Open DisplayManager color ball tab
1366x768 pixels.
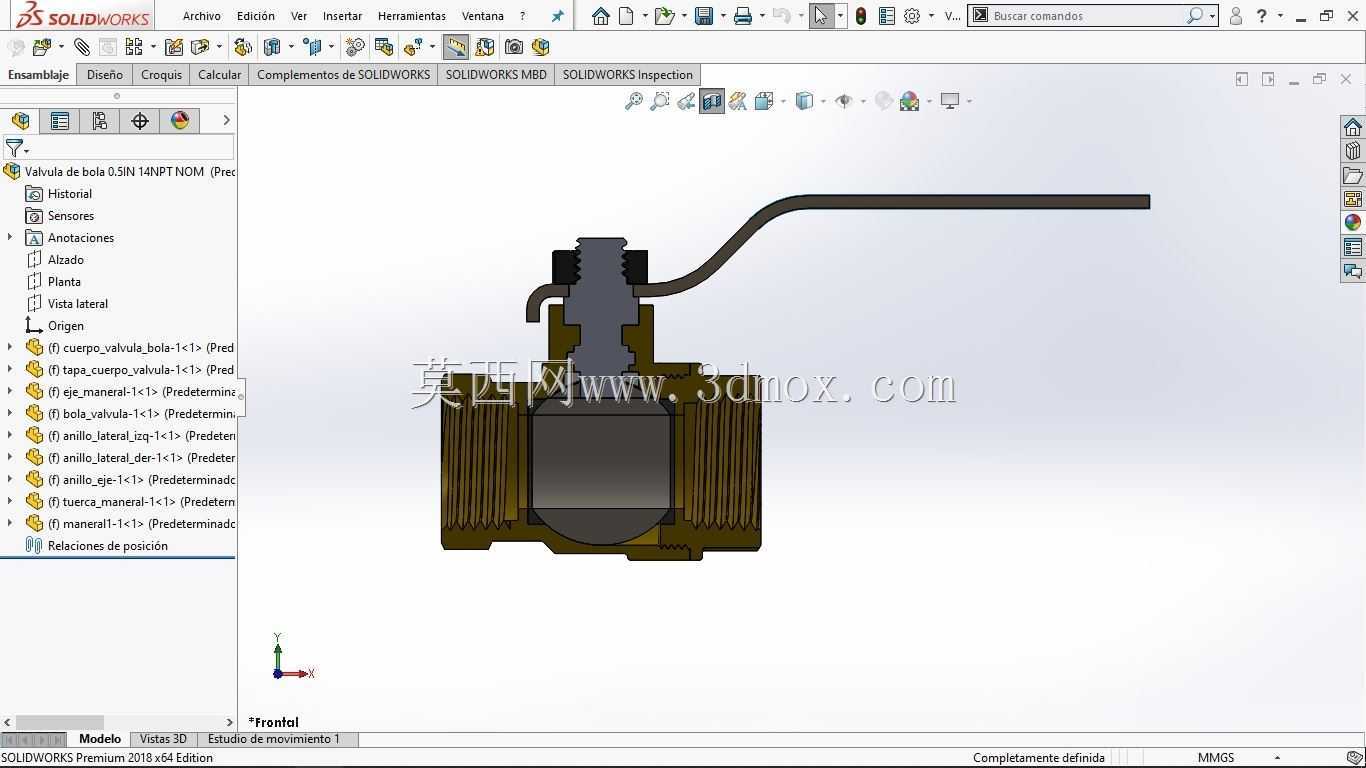[x=180, y=121]
